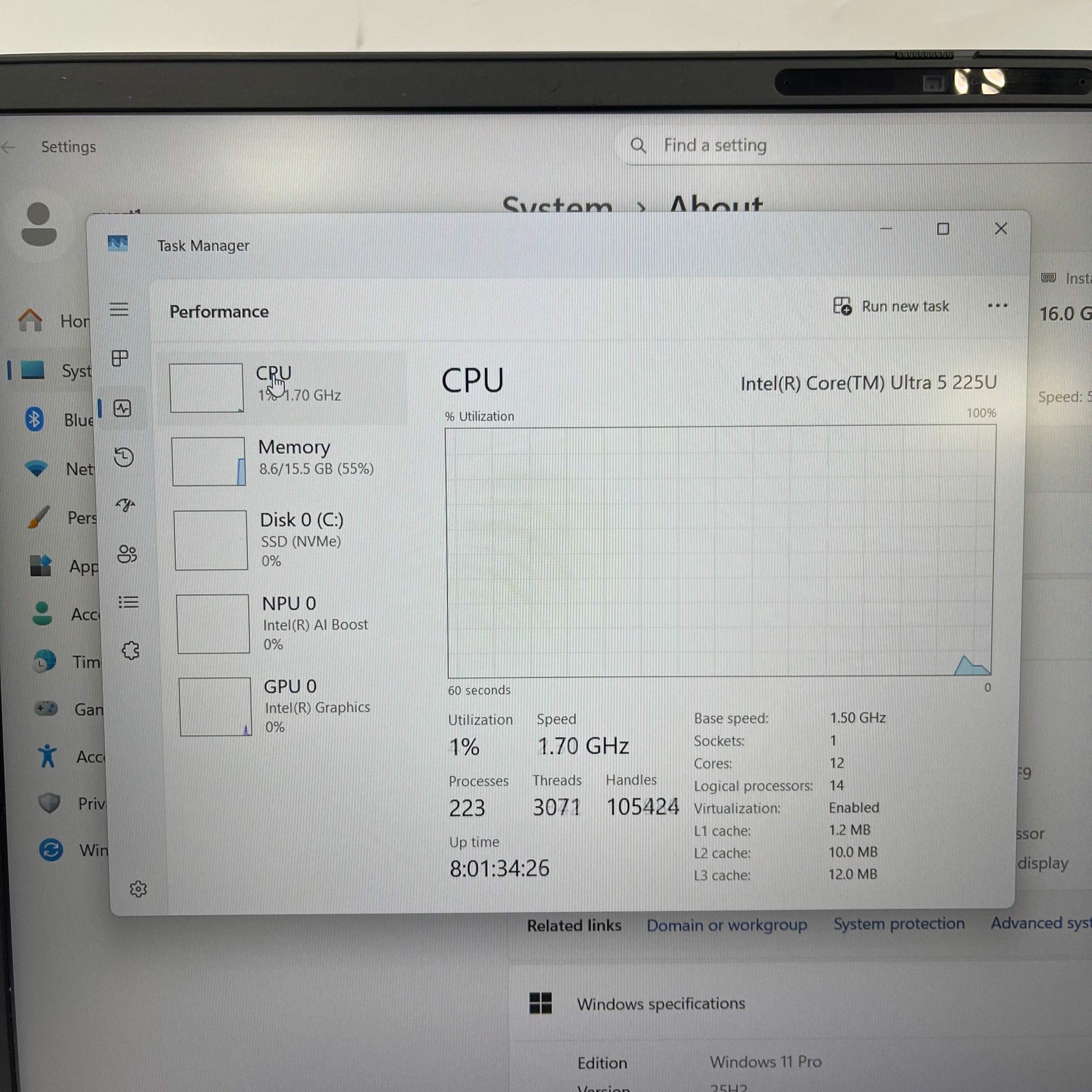Open Apps icon in Settings sidebar
Image resolution: width=1092 pixels, height=1092 pixels.
41,565
